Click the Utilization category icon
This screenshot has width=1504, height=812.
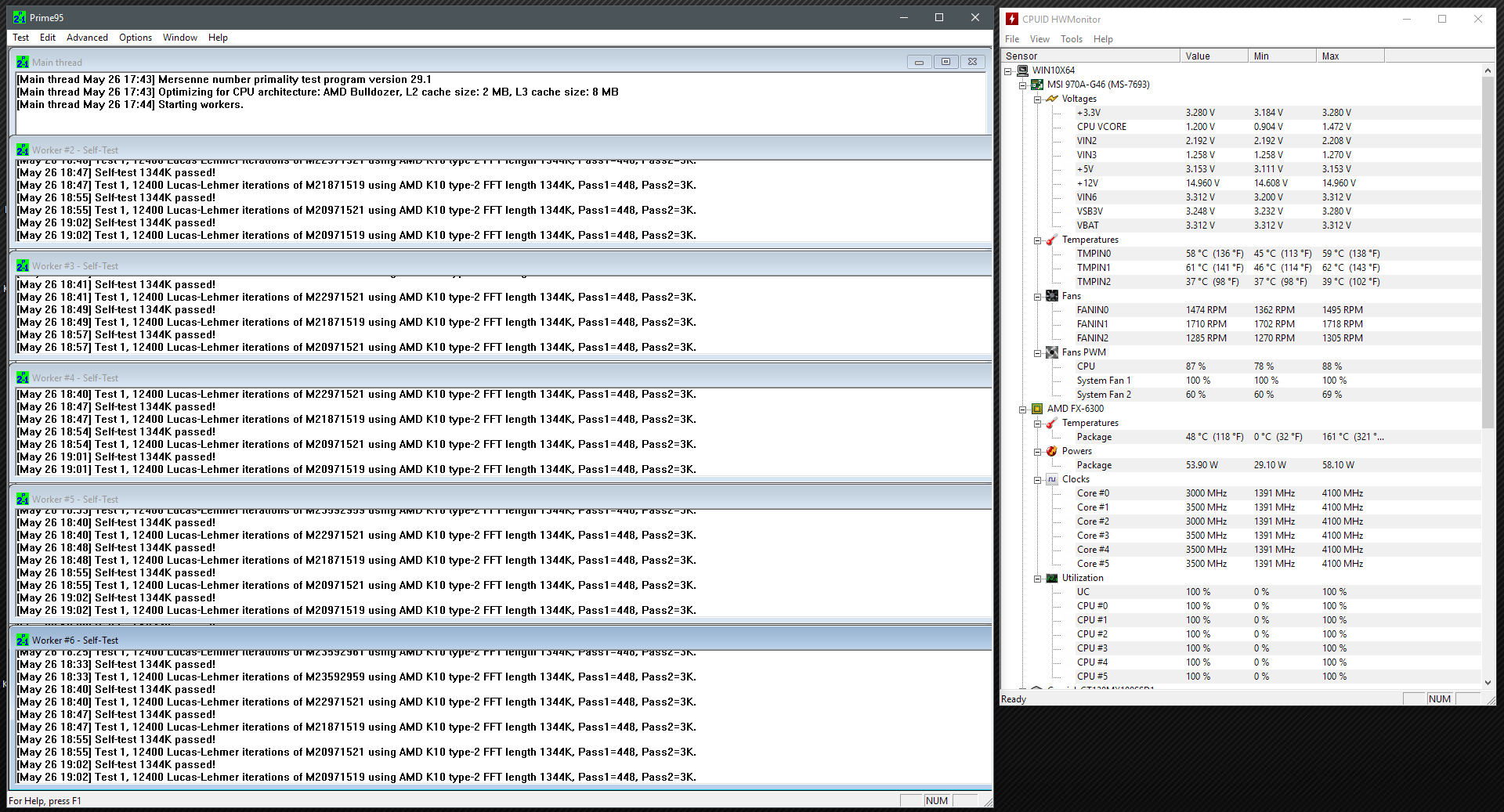(1052, 578)
